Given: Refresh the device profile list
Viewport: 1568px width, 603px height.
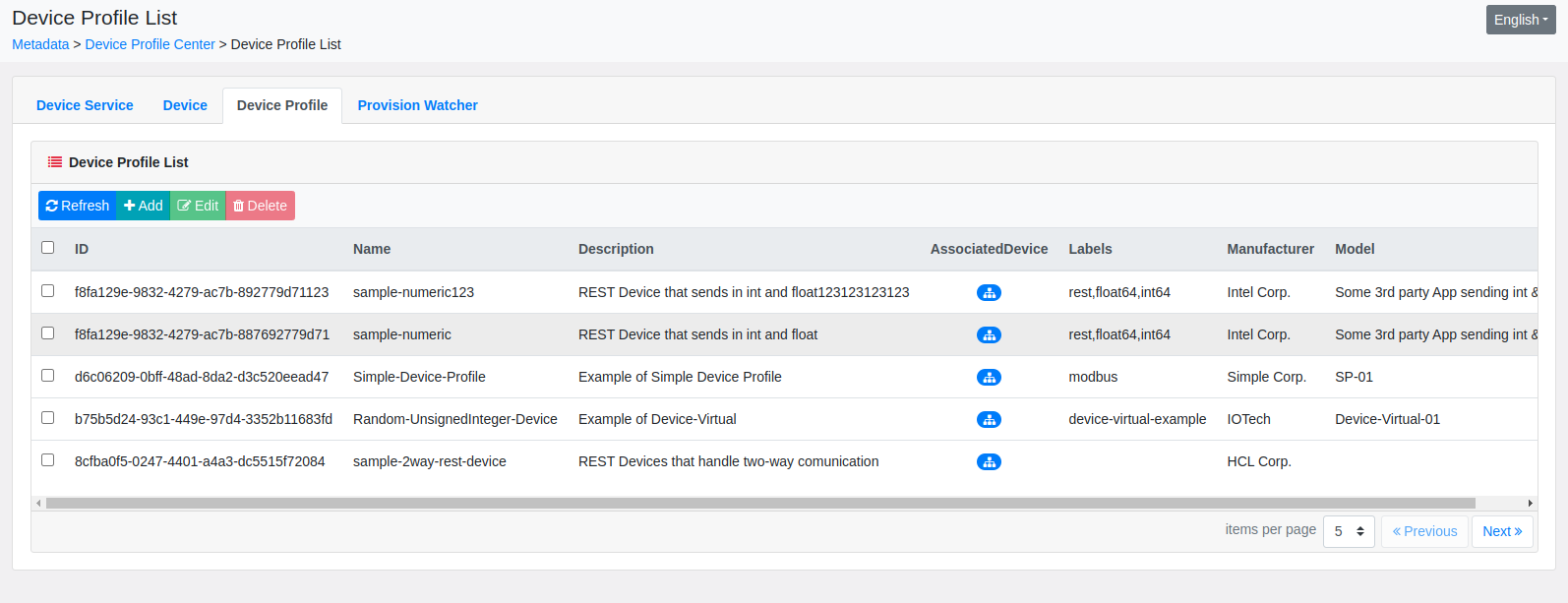Looking at the screenshot, I should (78, 206).
